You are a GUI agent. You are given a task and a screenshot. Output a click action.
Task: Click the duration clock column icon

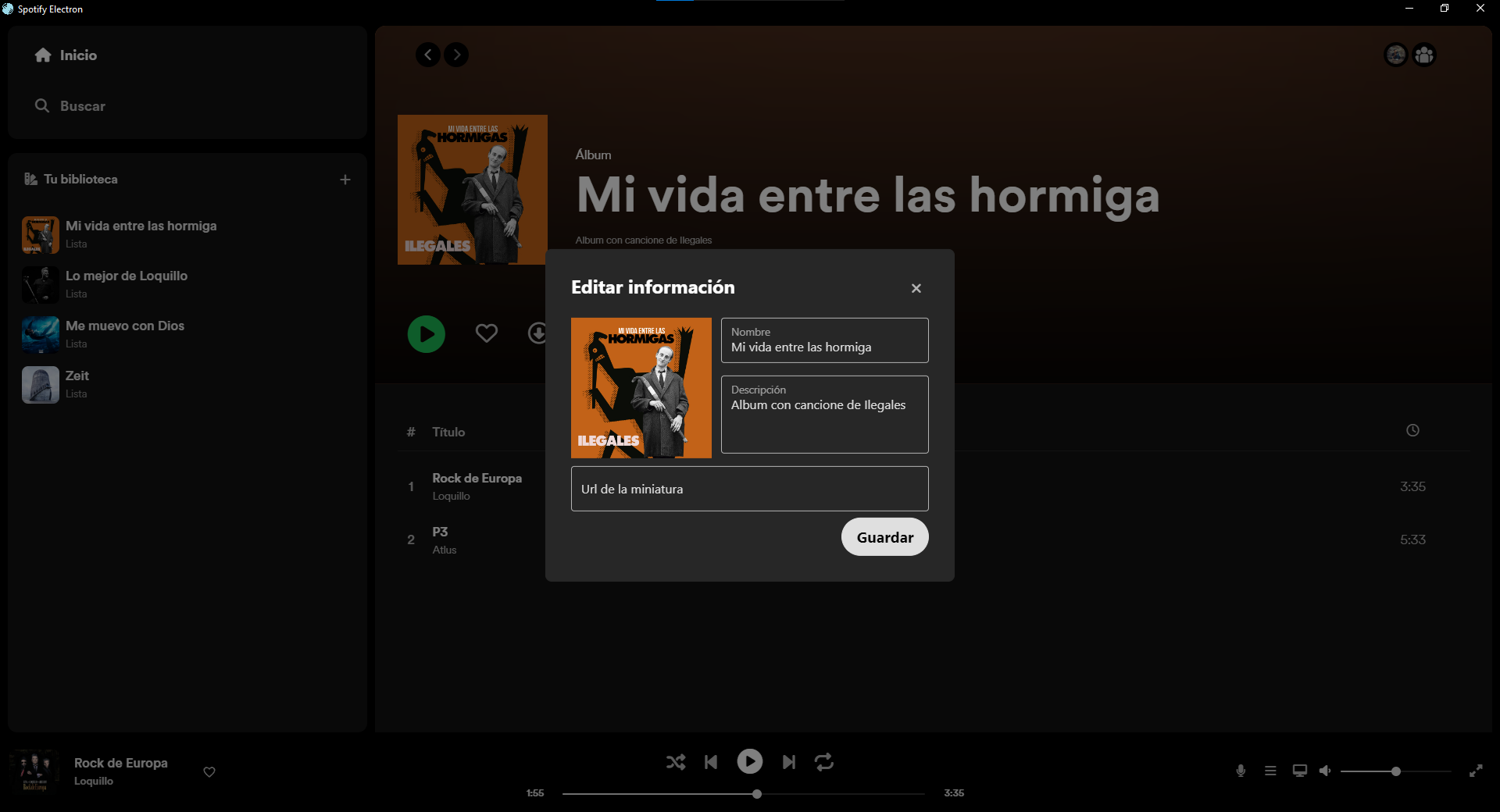point(1412,430)
